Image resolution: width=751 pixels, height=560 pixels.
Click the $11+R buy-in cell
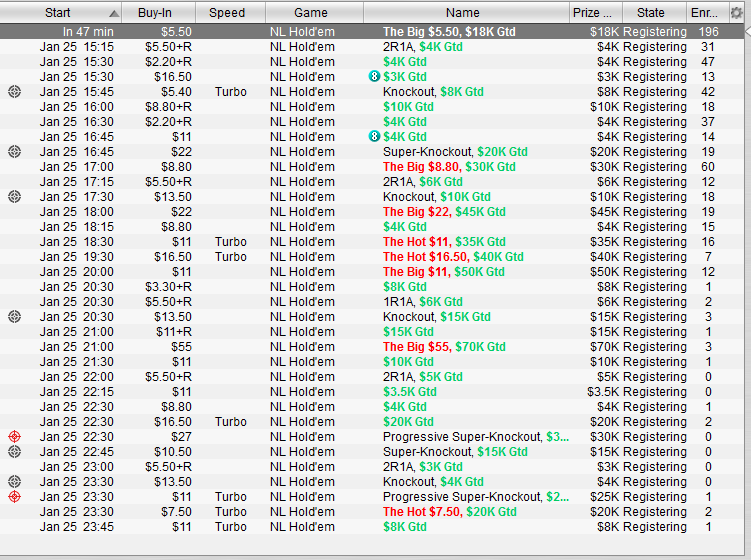point(173,331)
